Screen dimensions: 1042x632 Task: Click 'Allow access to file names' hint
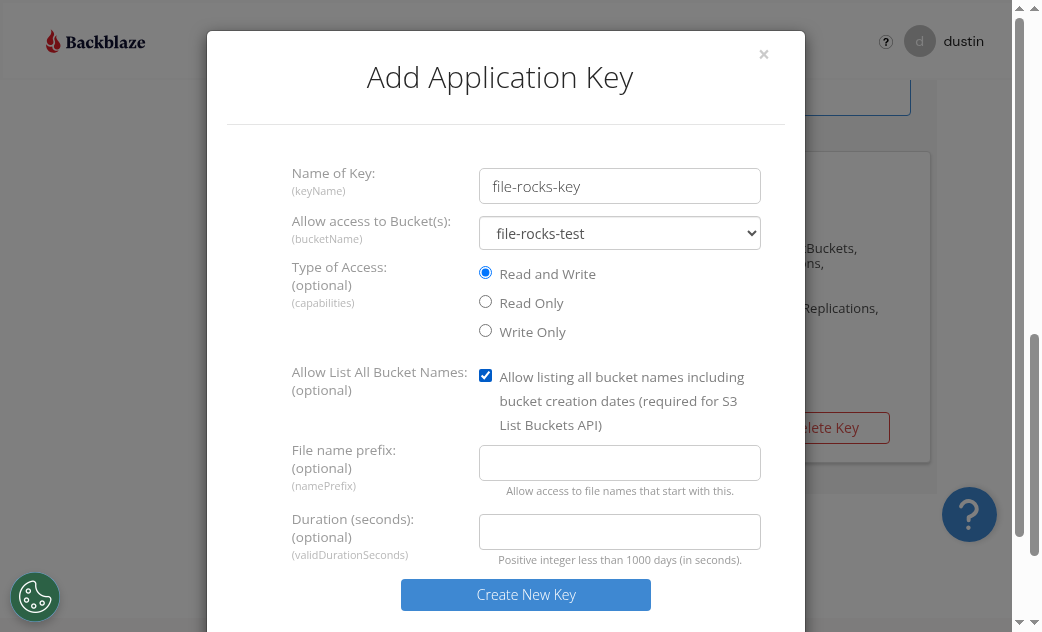pos(620,491)
